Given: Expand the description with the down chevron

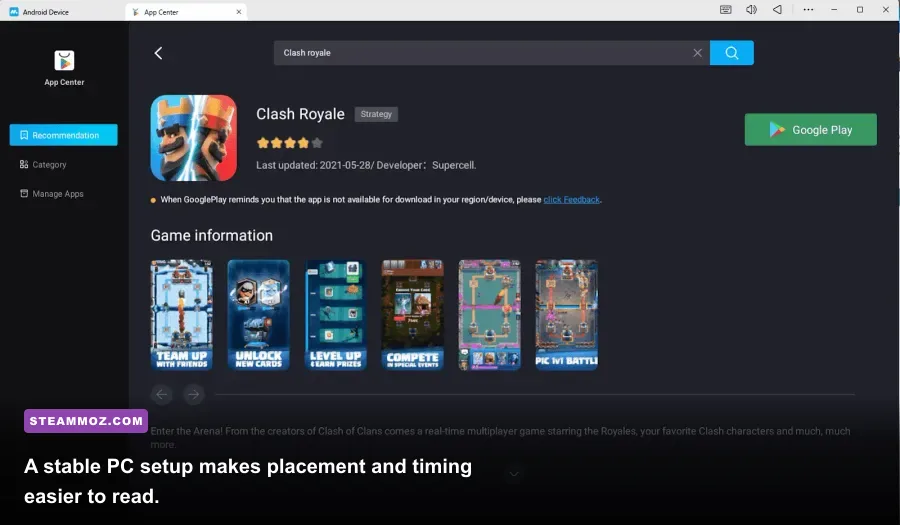Looking at the screenshot, I should click(514, 474).
